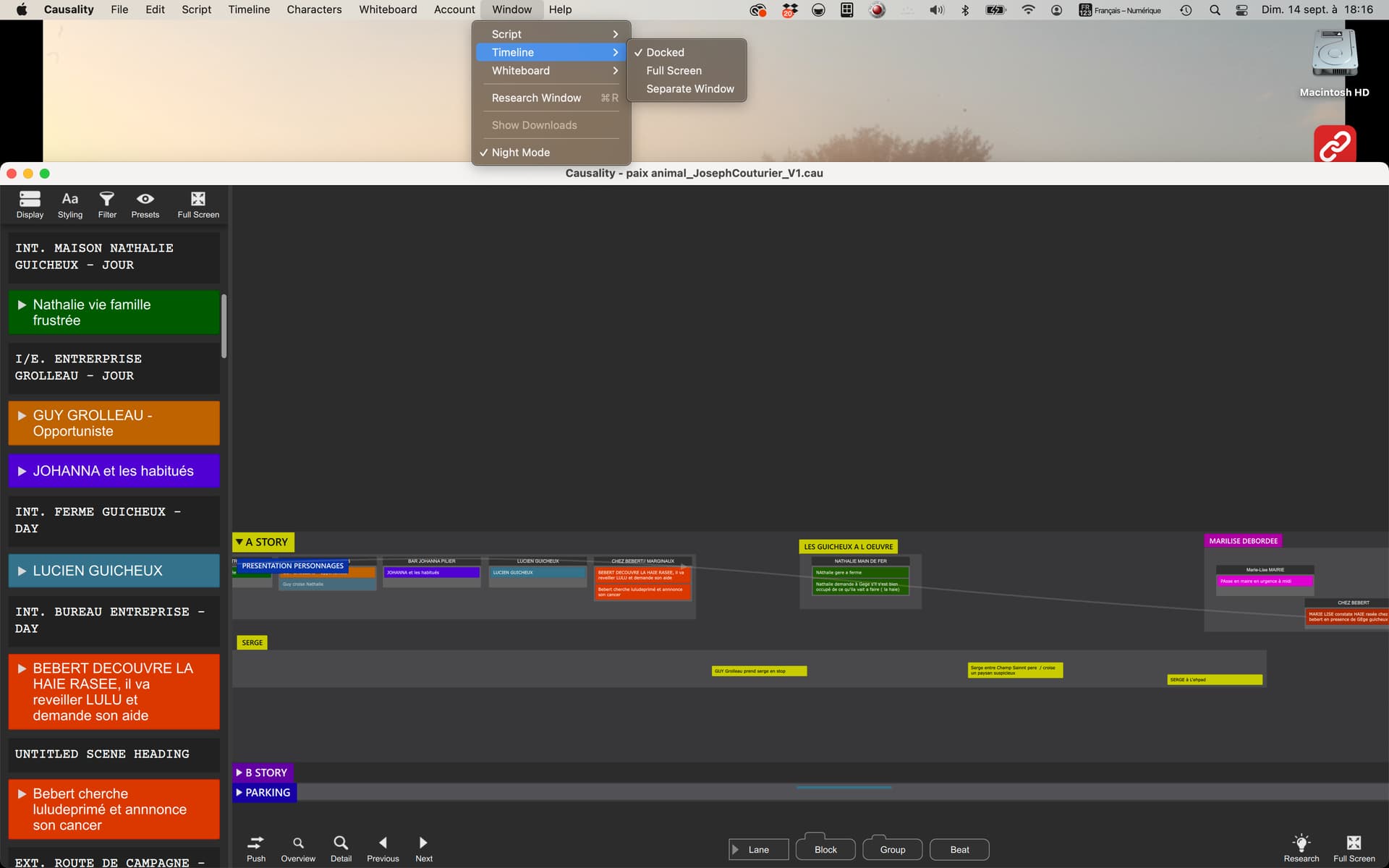
Task: Click the Block button
Action: pos(825,849)
